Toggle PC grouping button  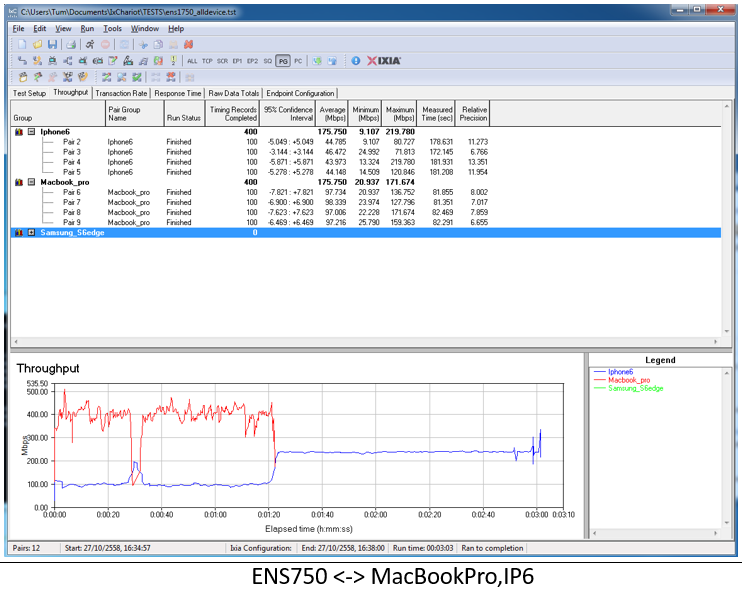[x=298, y=61]
